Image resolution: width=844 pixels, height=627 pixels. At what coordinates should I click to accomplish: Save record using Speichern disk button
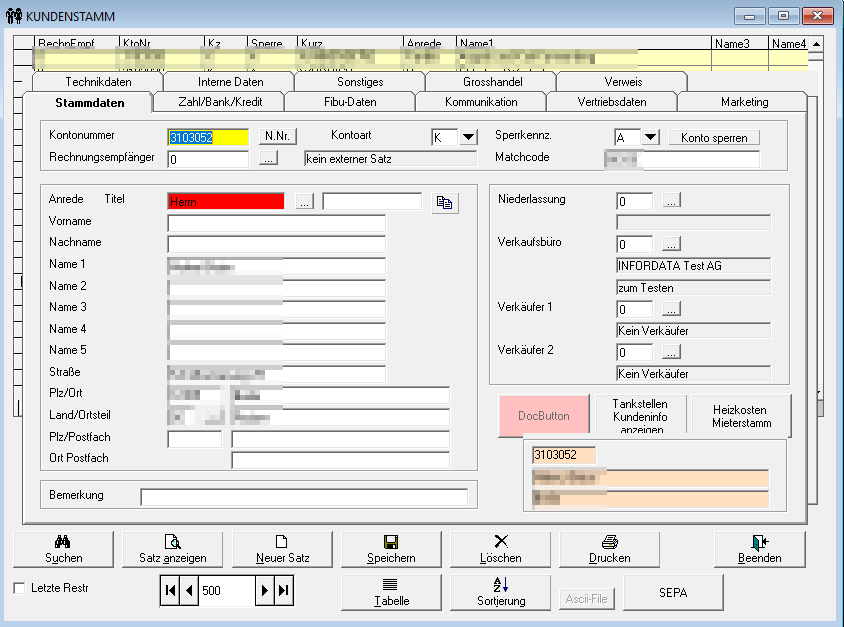(391, 549)
